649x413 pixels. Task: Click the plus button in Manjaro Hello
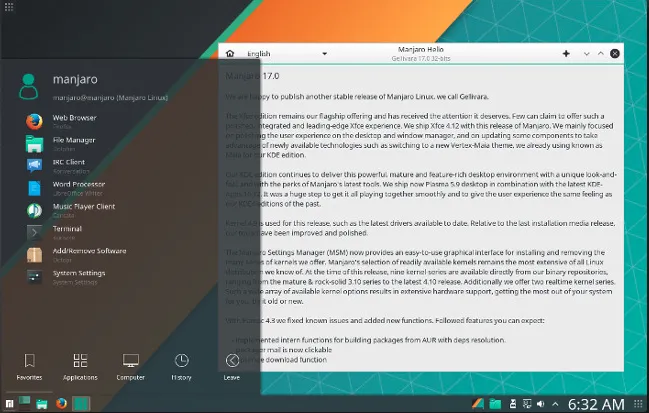tap(566, 53)
